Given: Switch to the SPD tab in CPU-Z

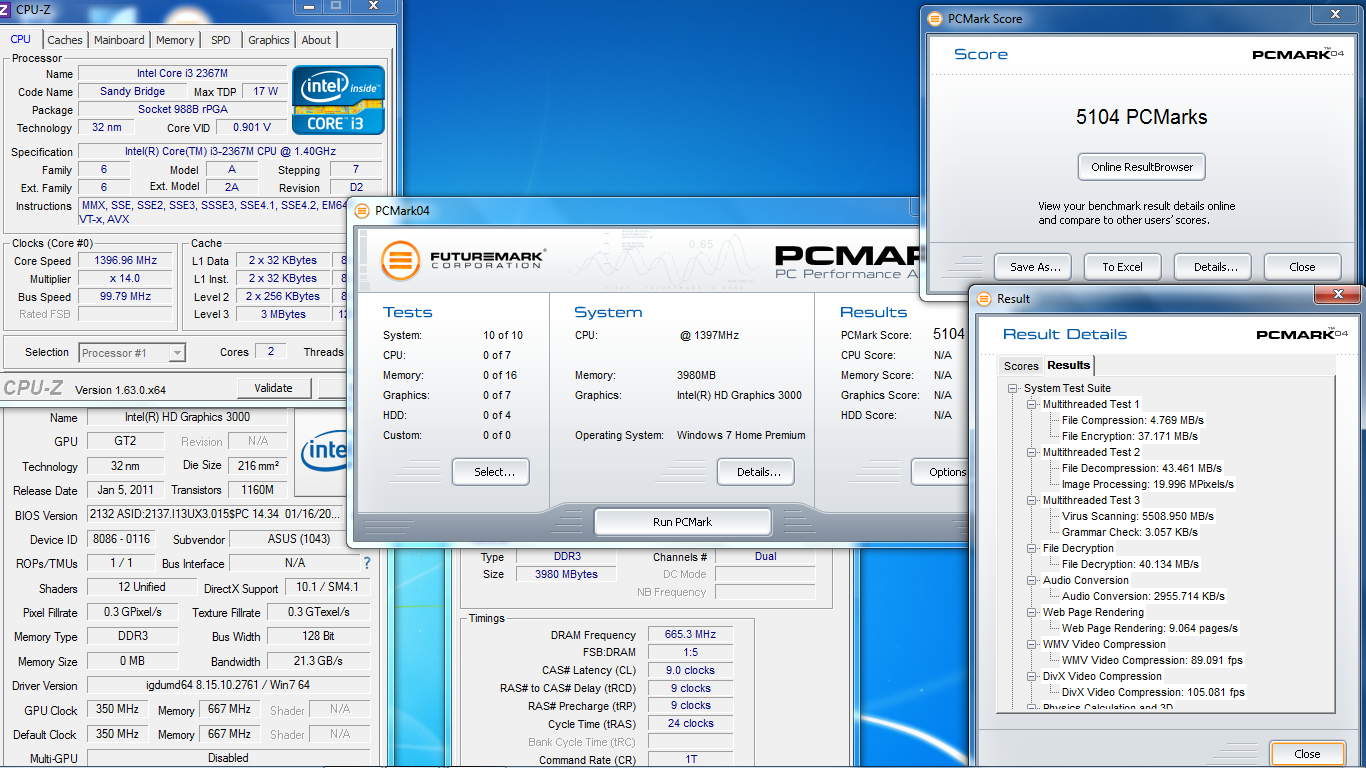Looking at the screenshot, I should (221, 40).
